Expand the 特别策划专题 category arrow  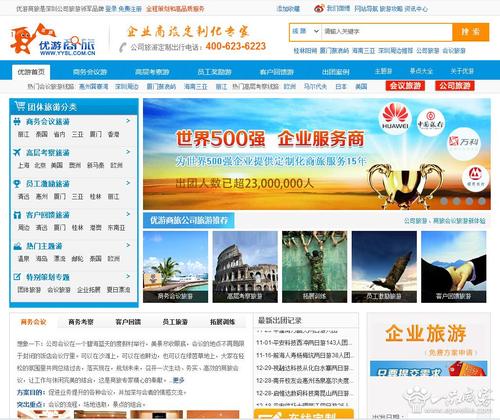click(x=128, y=276)
